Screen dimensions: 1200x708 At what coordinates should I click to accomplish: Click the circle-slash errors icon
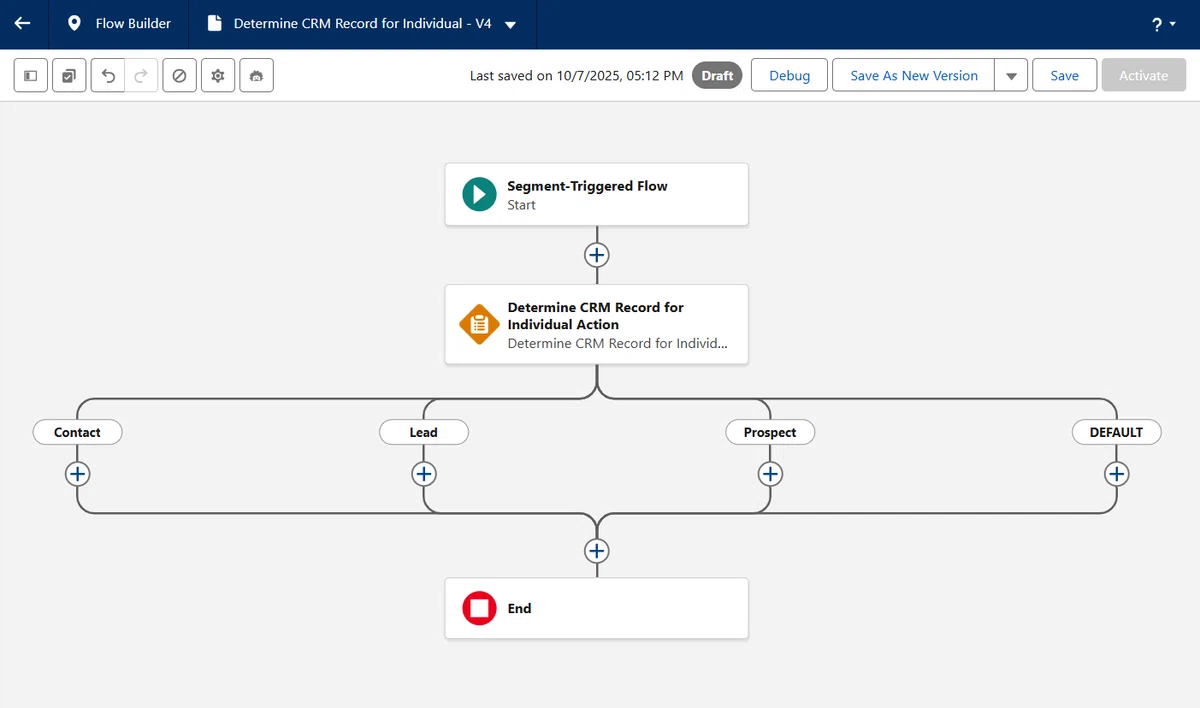click(x=179, y=76)
